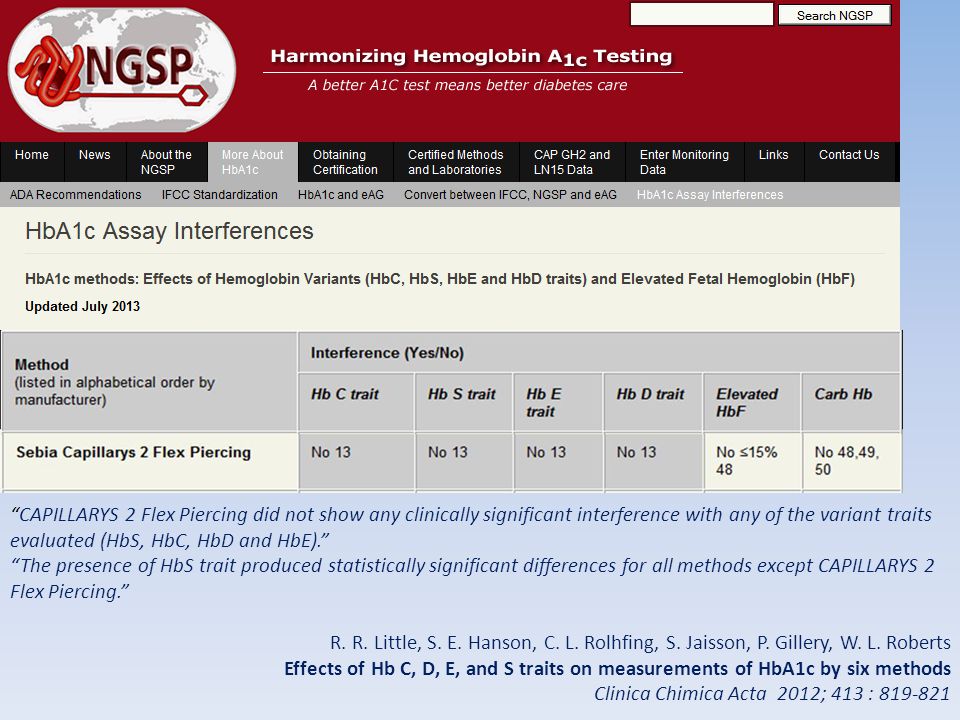Click the Hb S trait column header
The width and height of the screenshot is (960, 720).
(463, 402)
